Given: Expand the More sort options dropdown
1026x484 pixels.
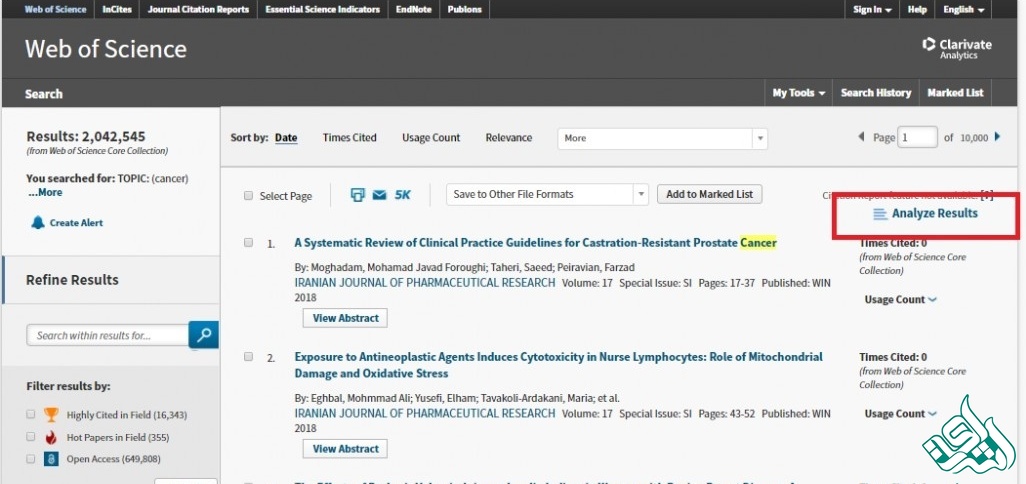Looking at the screenshot, I should [x=662, y=138].
